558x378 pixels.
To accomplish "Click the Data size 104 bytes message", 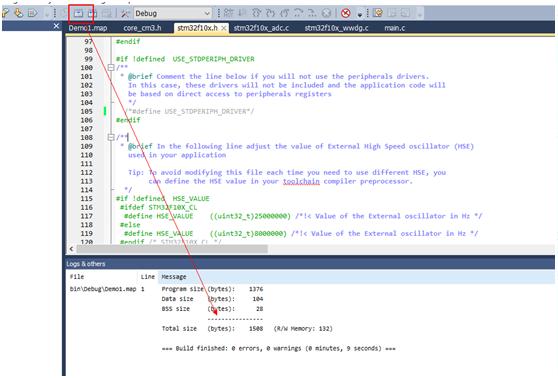I will 212,299.
